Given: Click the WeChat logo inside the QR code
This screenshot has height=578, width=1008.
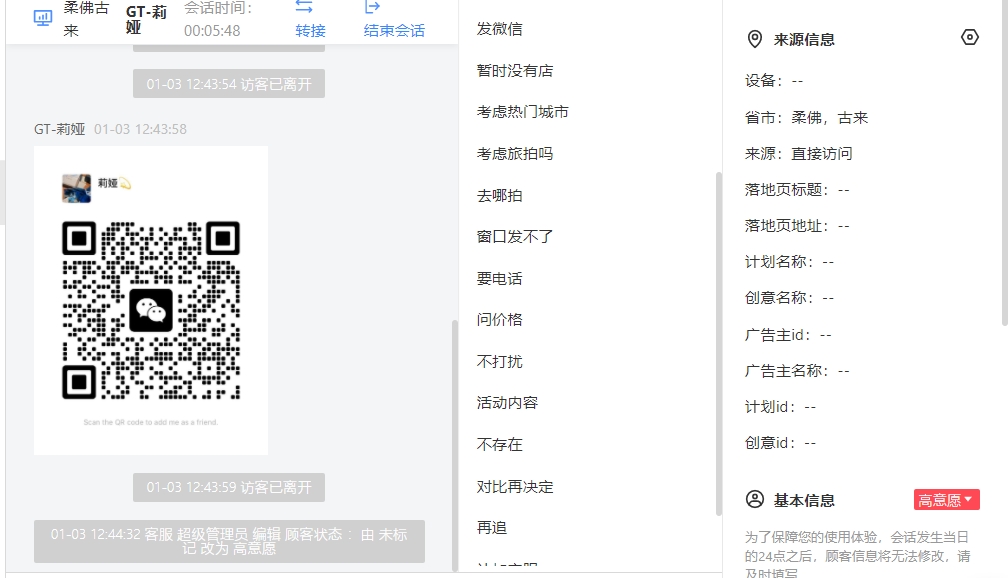Looking at the screenshot, I should (x=151, y=311).
